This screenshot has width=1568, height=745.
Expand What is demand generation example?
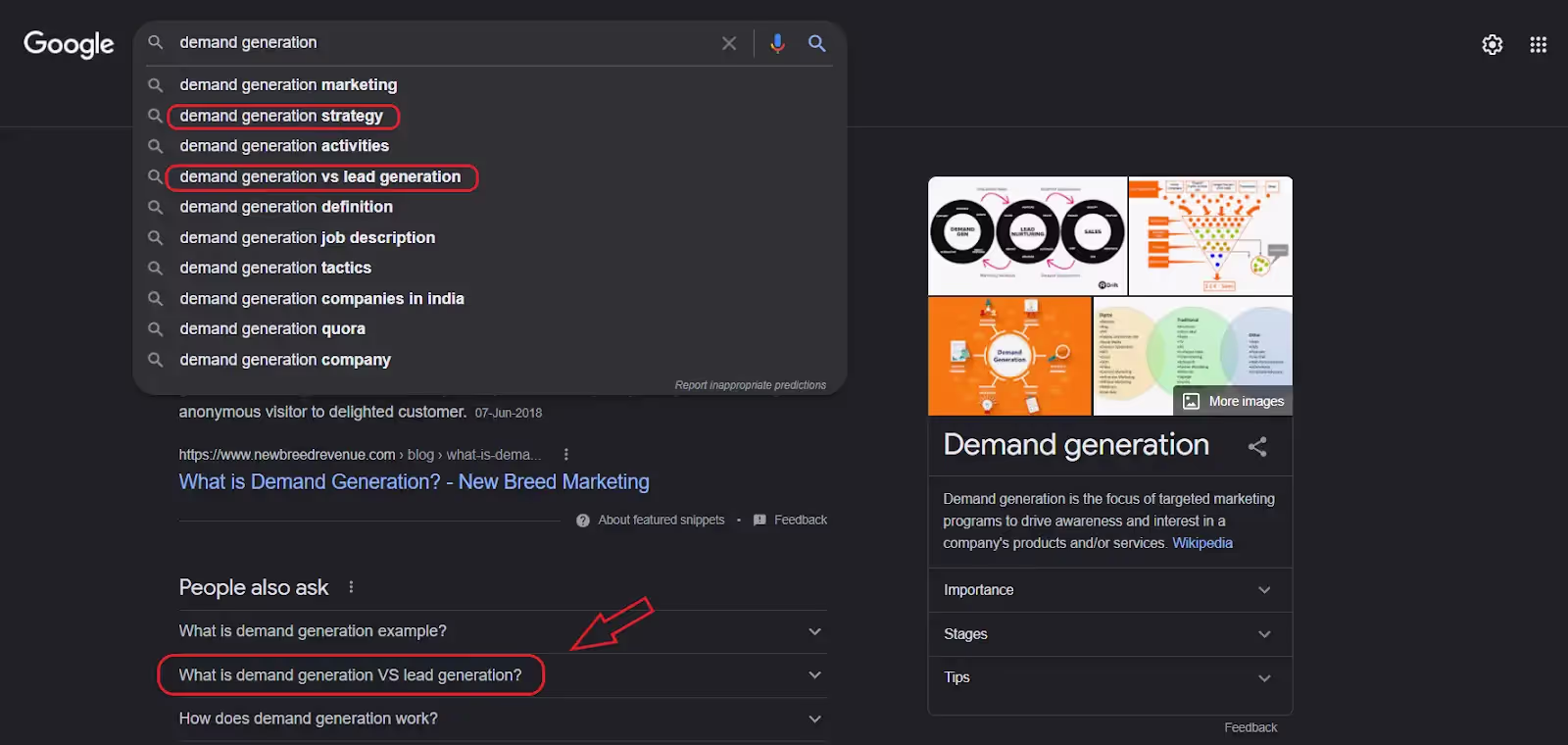[502, 631]
